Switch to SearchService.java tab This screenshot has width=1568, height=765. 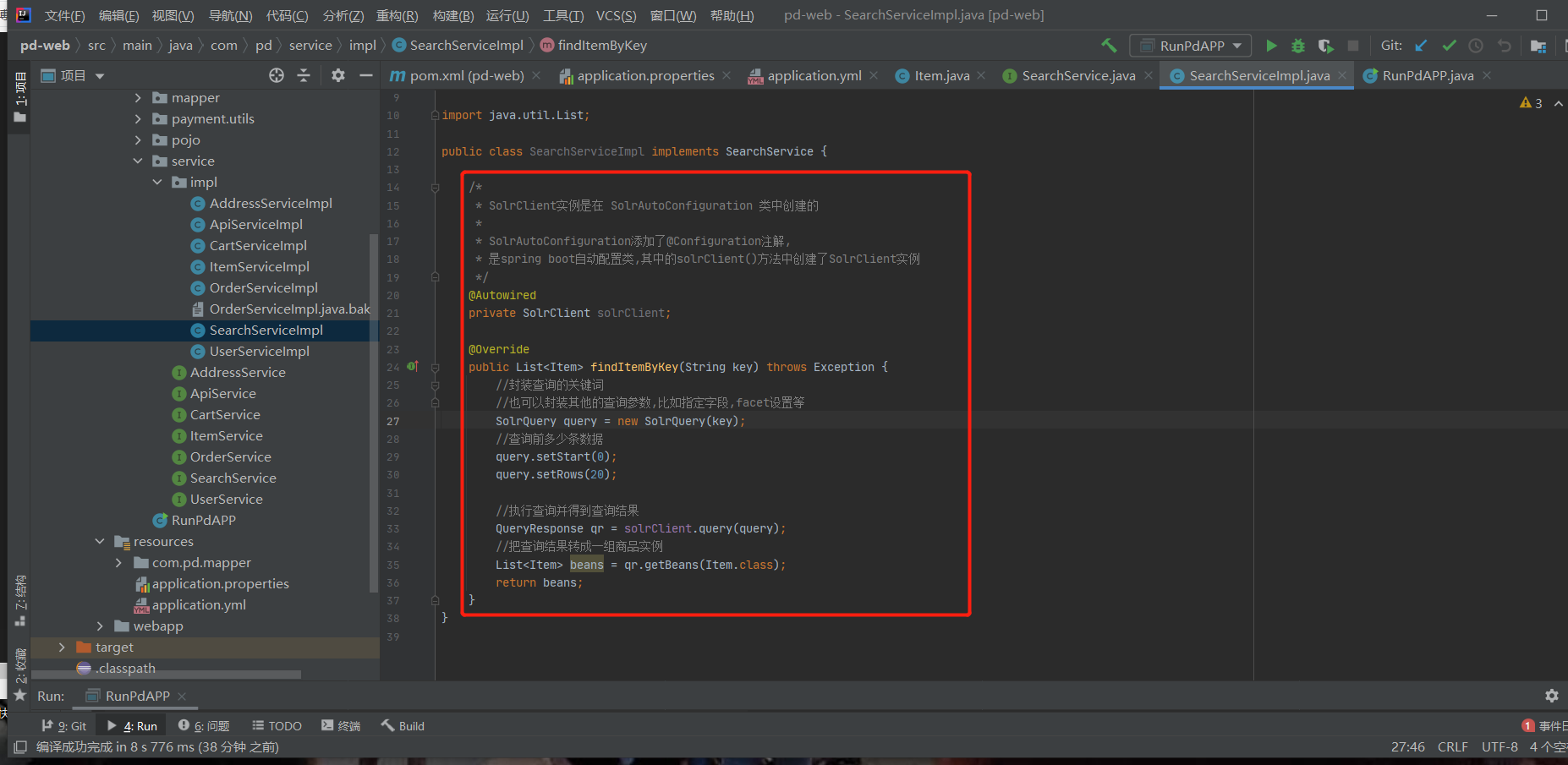pyautogui.click(x=1078, y=76)
